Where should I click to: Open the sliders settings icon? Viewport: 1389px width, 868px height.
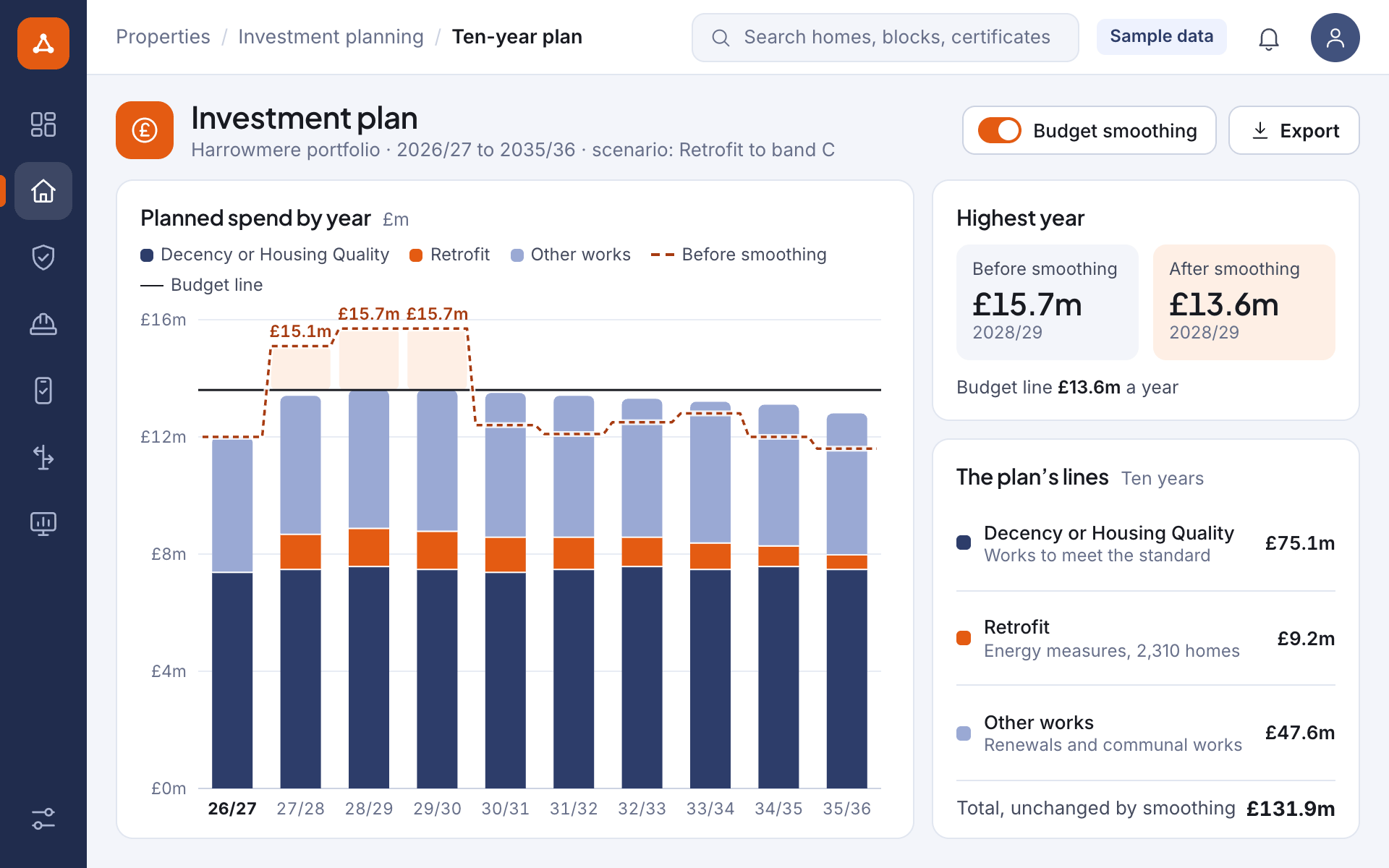click(x=43, y=819)
